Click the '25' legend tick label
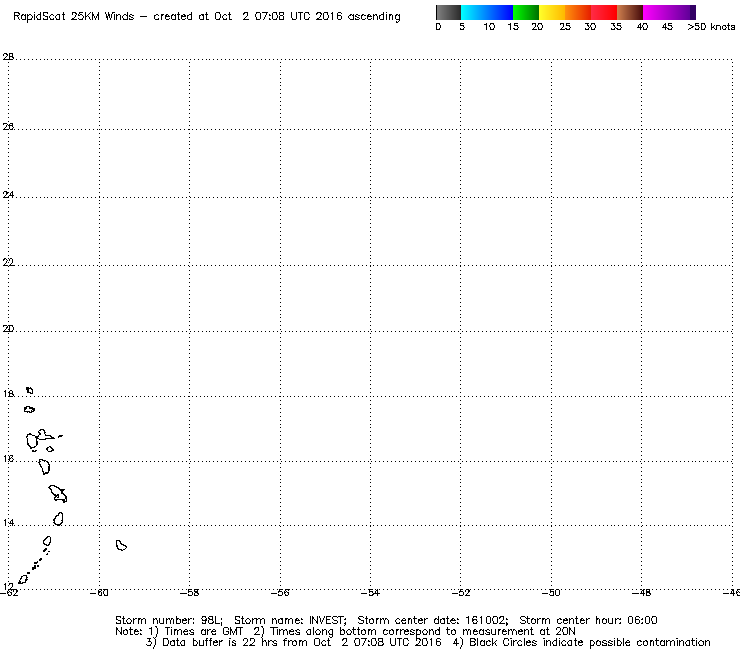The height and width of the screenshot is (650, 740). point(565,27)
